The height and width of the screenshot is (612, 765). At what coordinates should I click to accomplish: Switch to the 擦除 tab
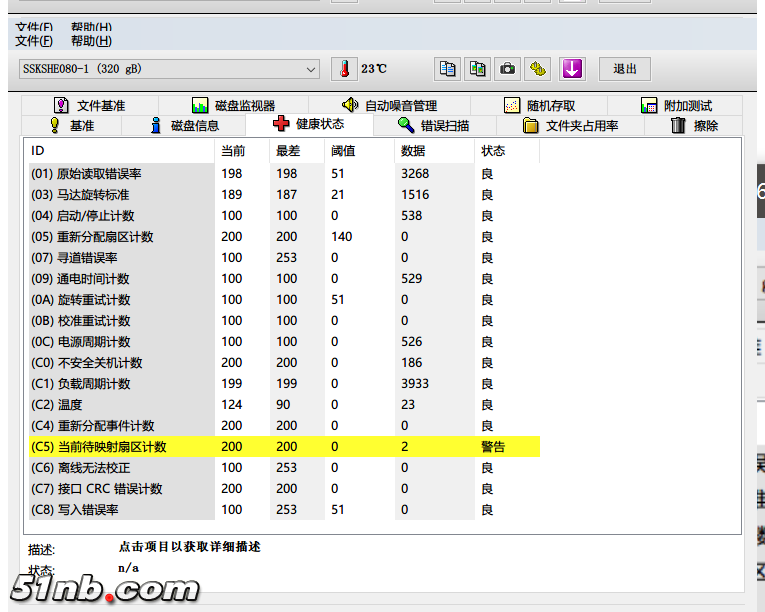pyautogui.click(x=694, y=125)
